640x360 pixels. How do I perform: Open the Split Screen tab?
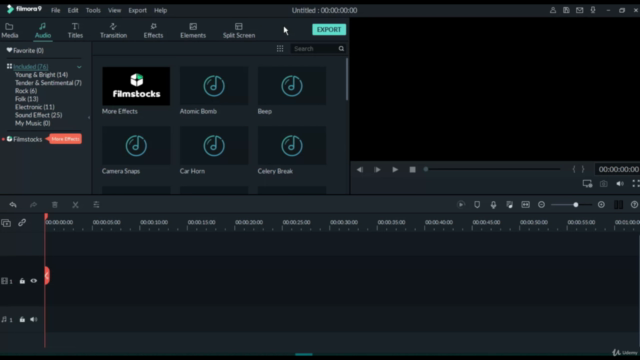point(239,31)
